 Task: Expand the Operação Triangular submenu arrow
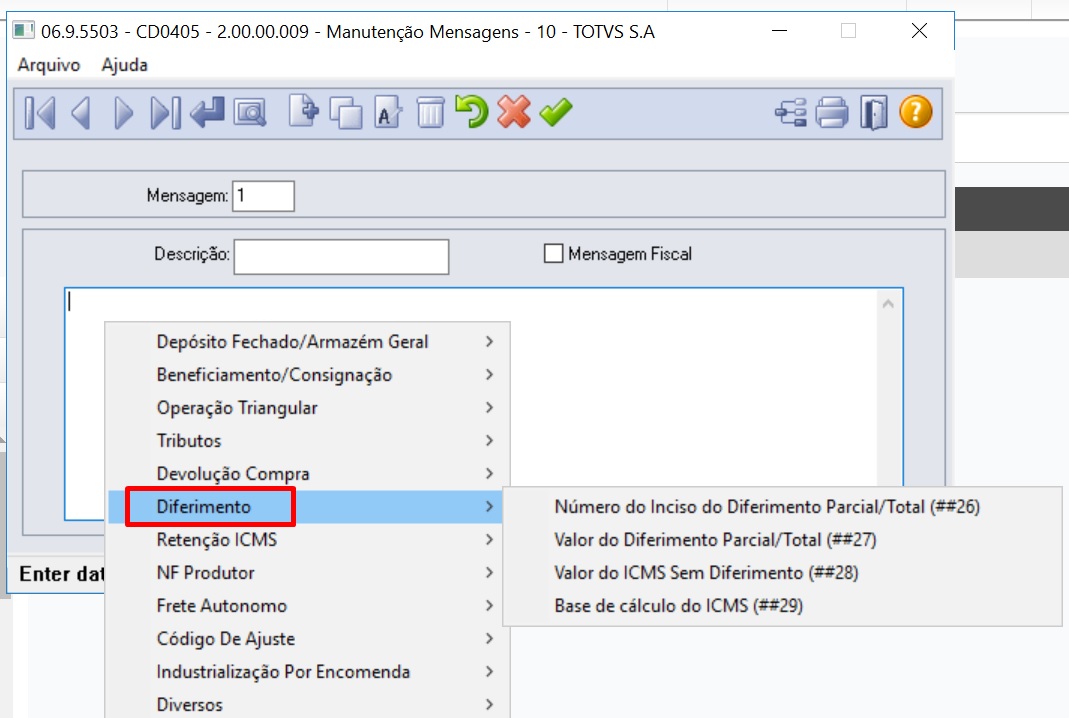pyautogui.click(x=490, y=408)
